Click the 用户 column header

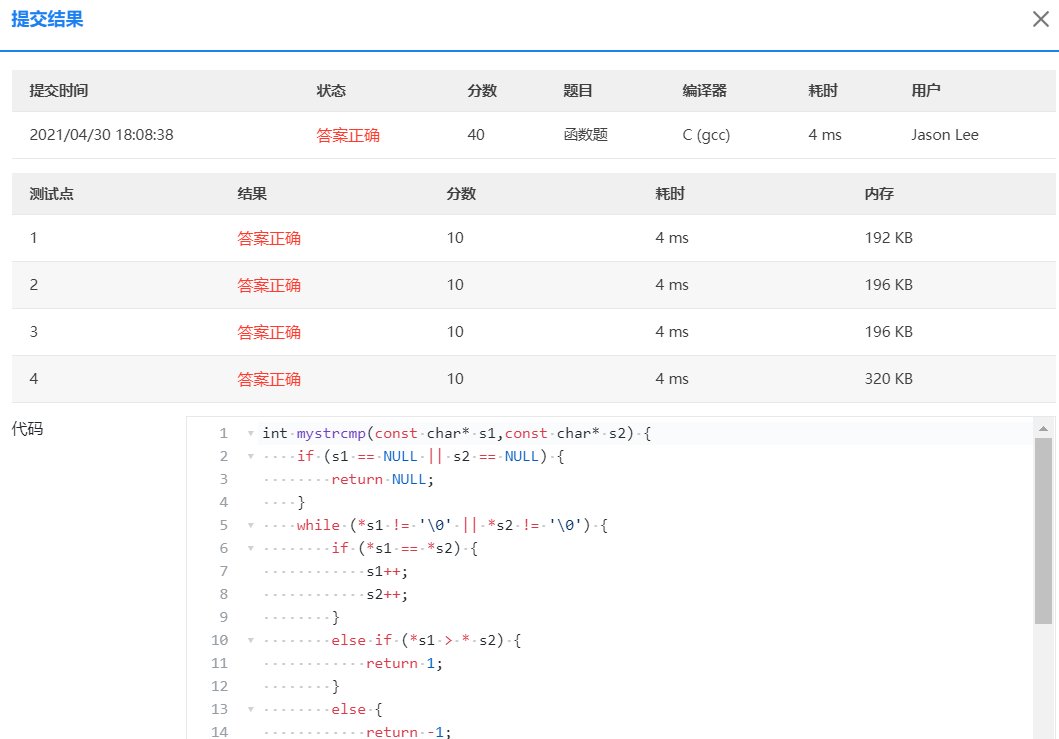coord(926,91)
